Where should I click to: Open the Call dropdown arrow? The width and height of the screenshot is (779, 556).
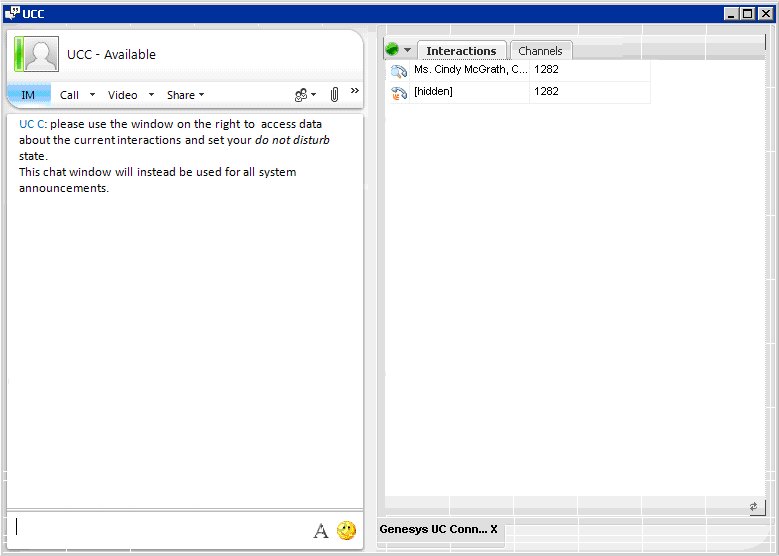(92, 95)
